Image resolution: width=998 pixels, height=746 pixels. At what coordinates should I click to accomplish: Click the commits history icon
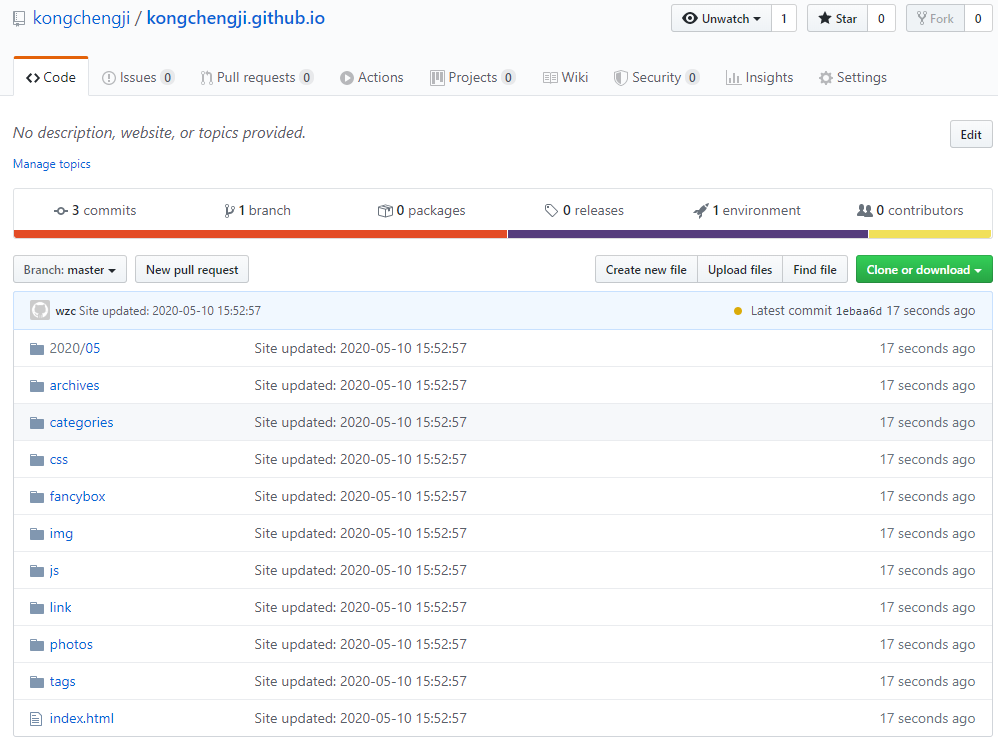[60, 211]
